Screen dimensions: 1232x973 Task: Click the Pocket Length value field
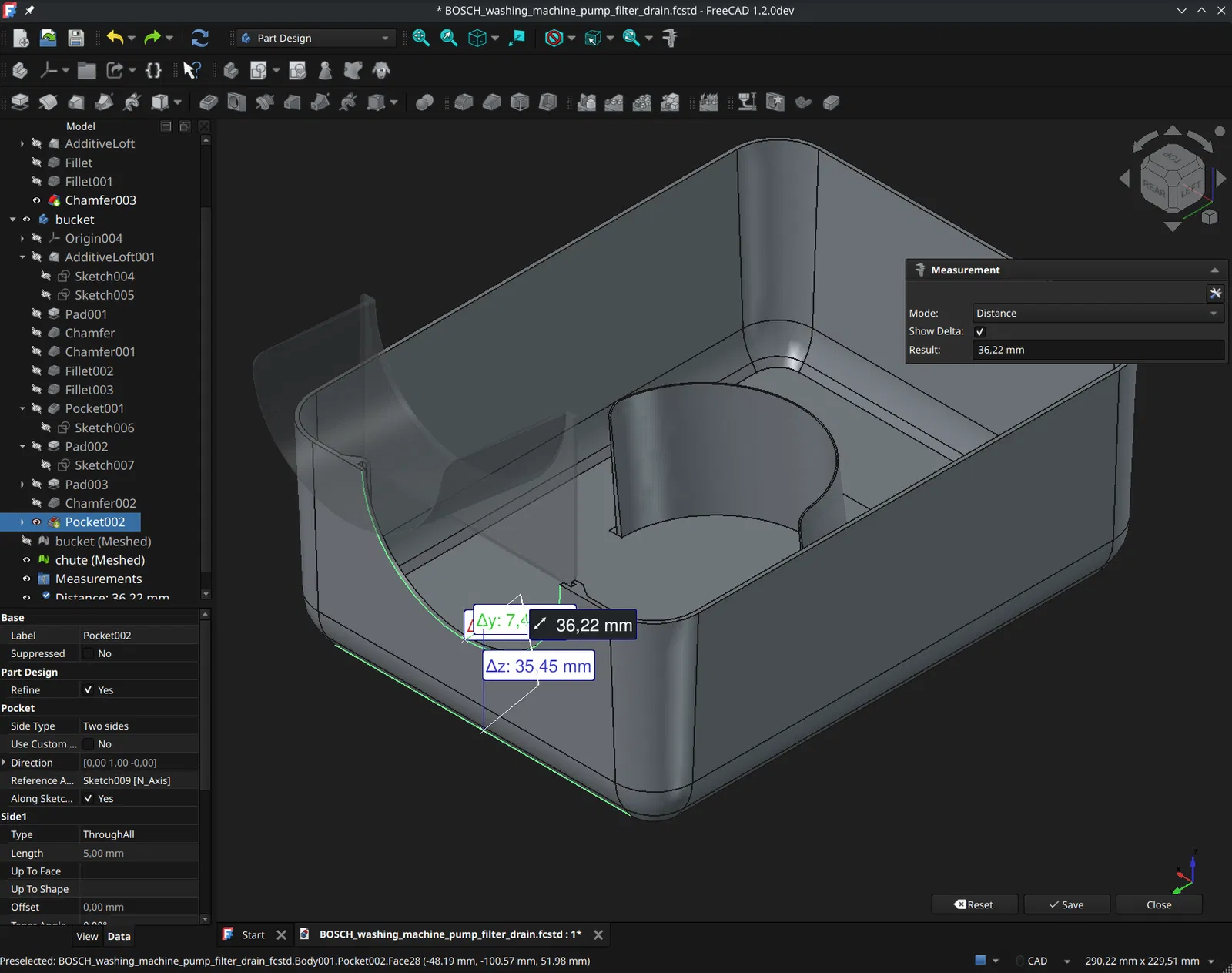(x=139, y=853)
